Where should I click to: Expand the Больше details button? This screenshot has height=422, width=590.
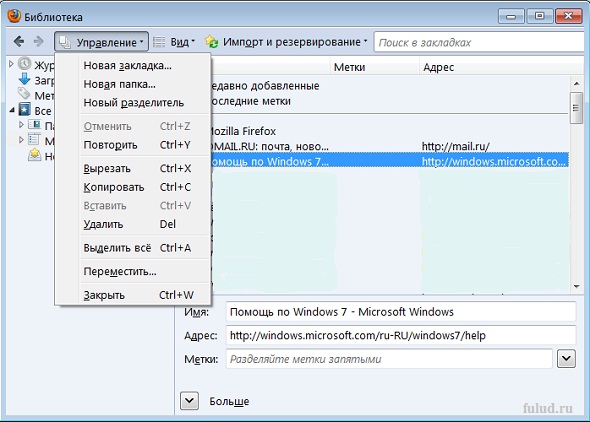click(189, 401)
